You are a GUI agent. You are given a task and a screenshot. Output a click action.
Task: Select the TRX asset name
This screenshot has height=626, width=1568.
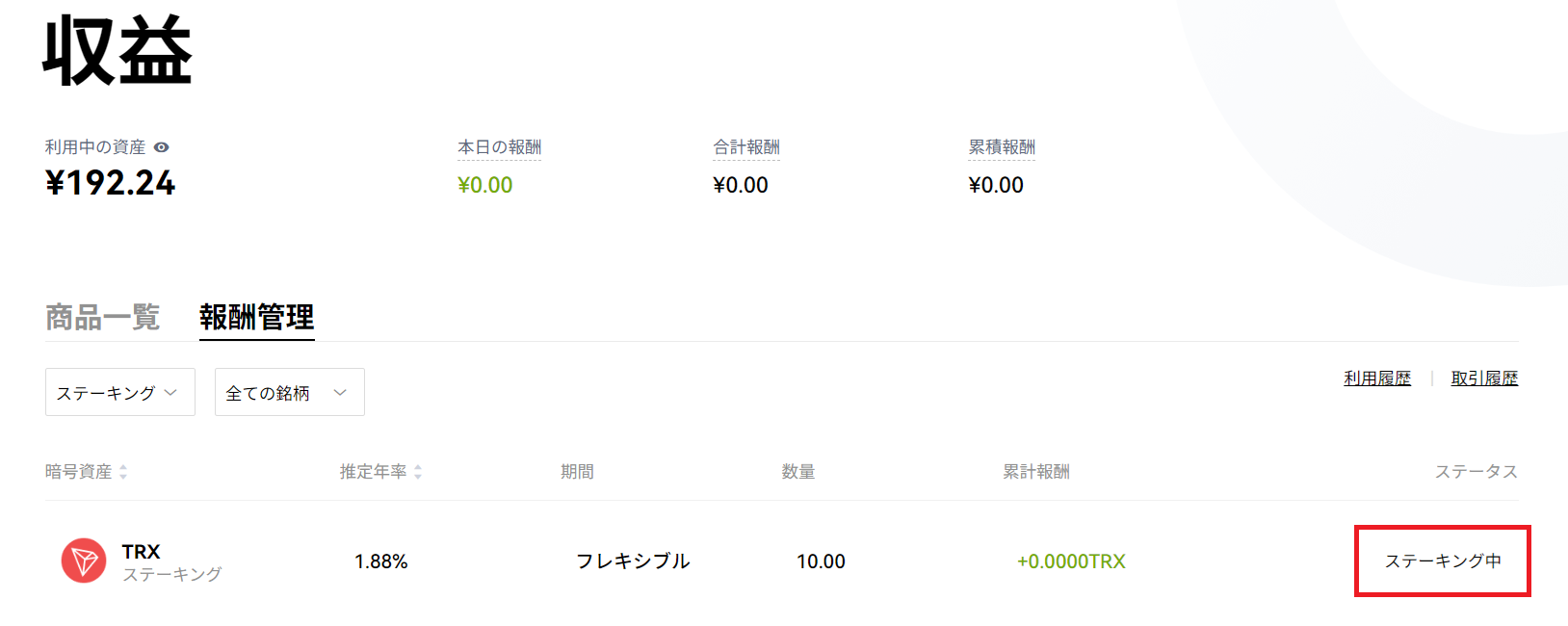pyautogui.click(x=142, y=552)
